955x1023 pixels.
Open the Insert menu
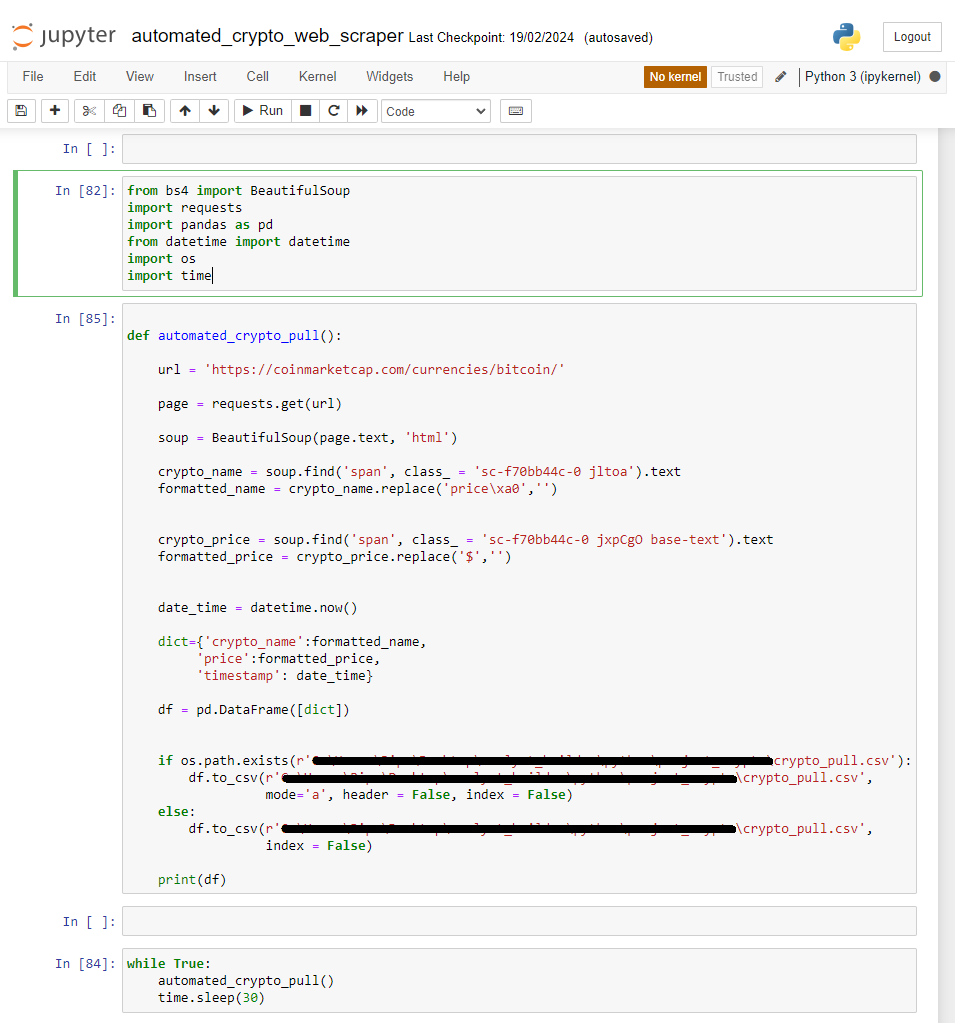point(200,76)
